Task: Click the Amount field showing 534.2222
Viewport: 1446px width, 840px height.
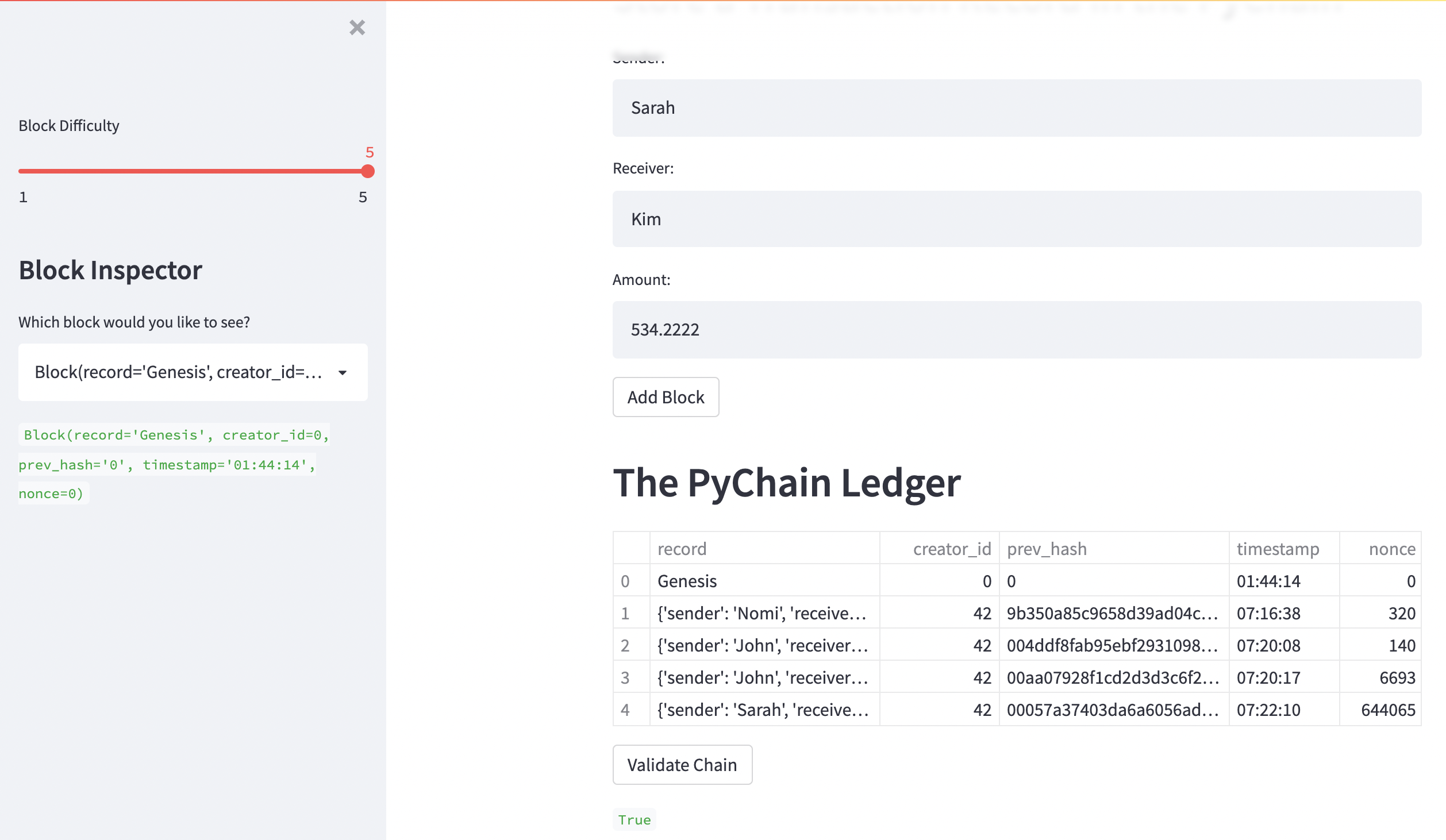Action: click(x=1017, y=330)
